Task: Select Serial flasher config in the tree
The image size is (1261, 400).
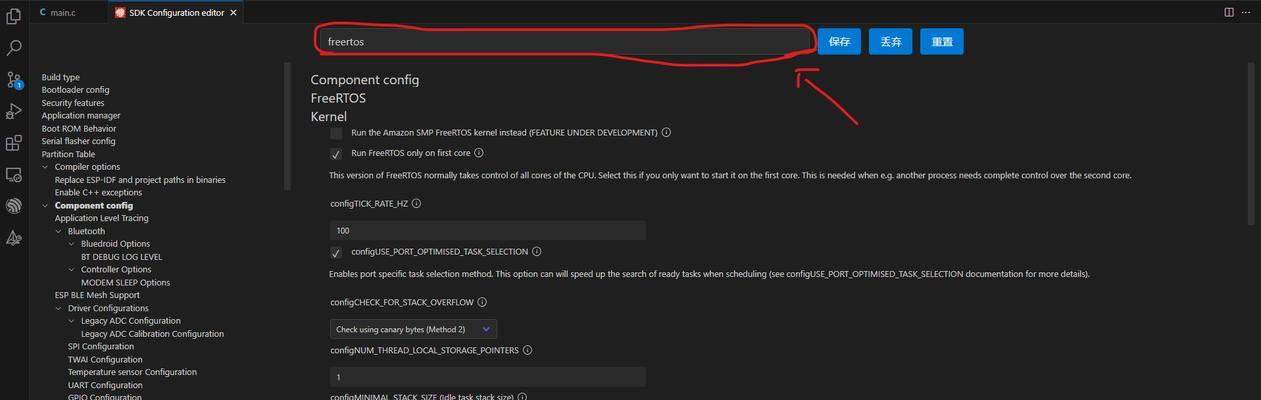Action: pyautogui.click(x=78, y=141)
